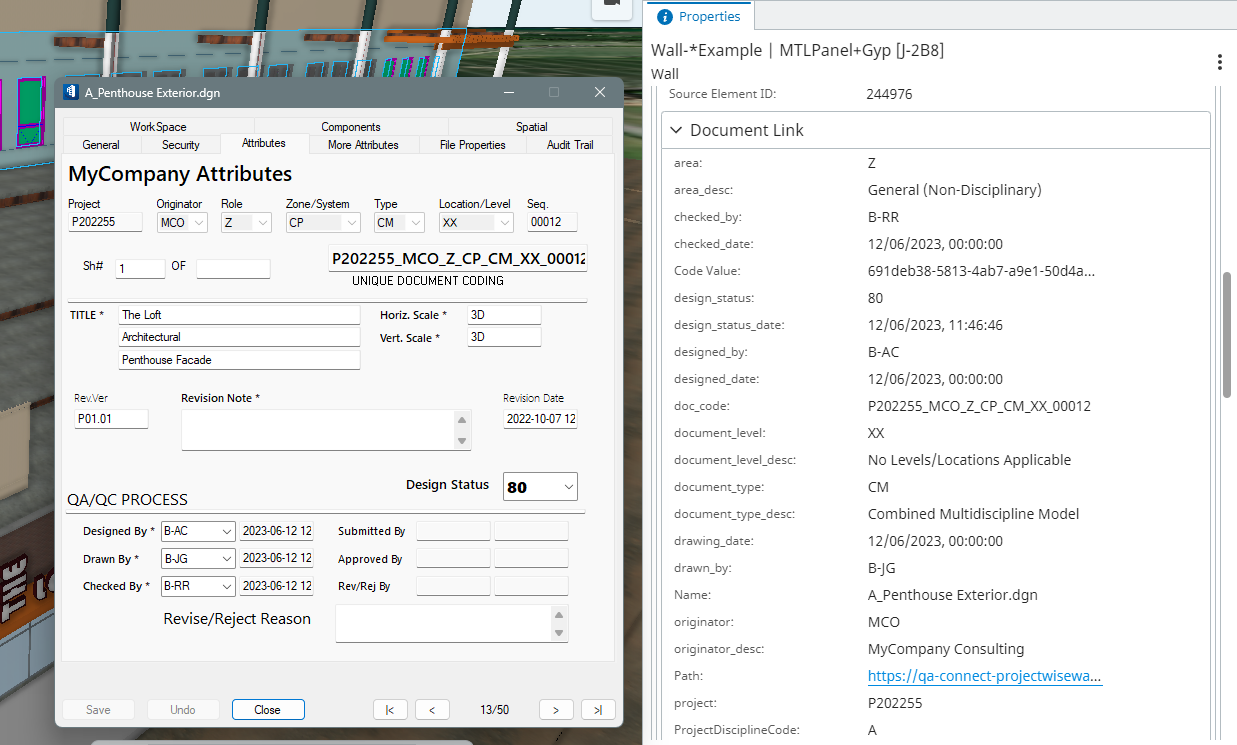
Task: Go to first document with |< button
Action: 390,710
